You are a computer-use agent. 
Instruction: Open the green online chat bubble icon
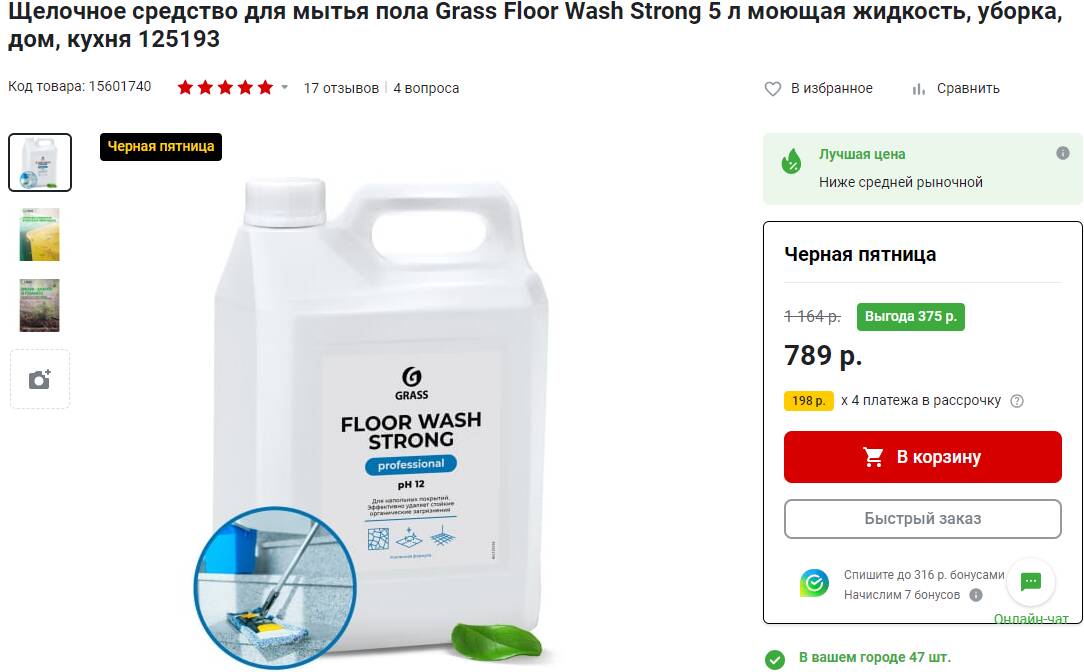(x=1031, y=581)
